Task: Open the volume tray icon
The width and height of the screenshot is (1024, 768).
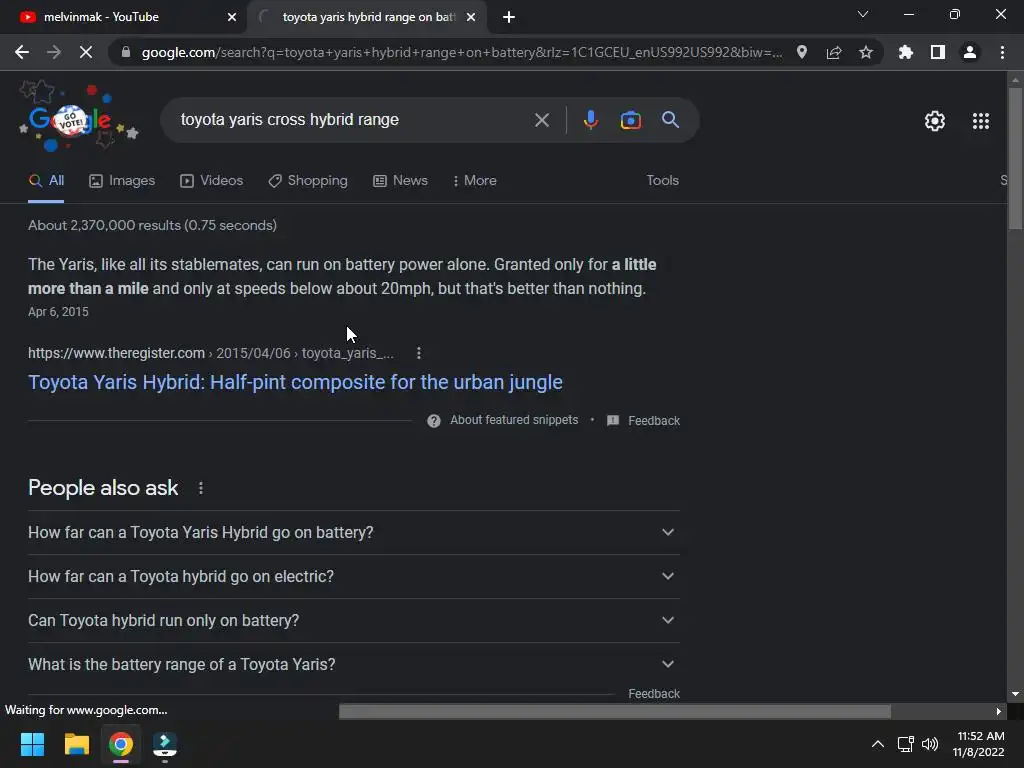Action: tap(930, 744)
